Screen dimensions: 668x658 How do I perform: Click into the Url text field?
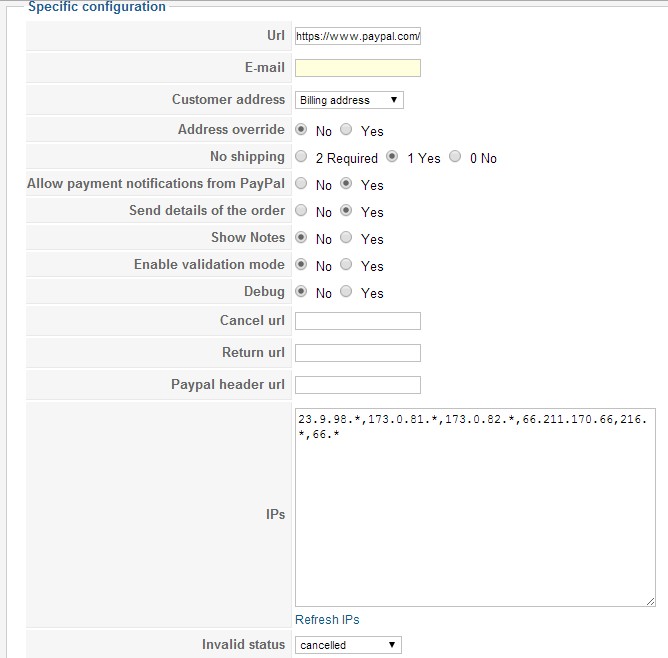tap(358, 37)
